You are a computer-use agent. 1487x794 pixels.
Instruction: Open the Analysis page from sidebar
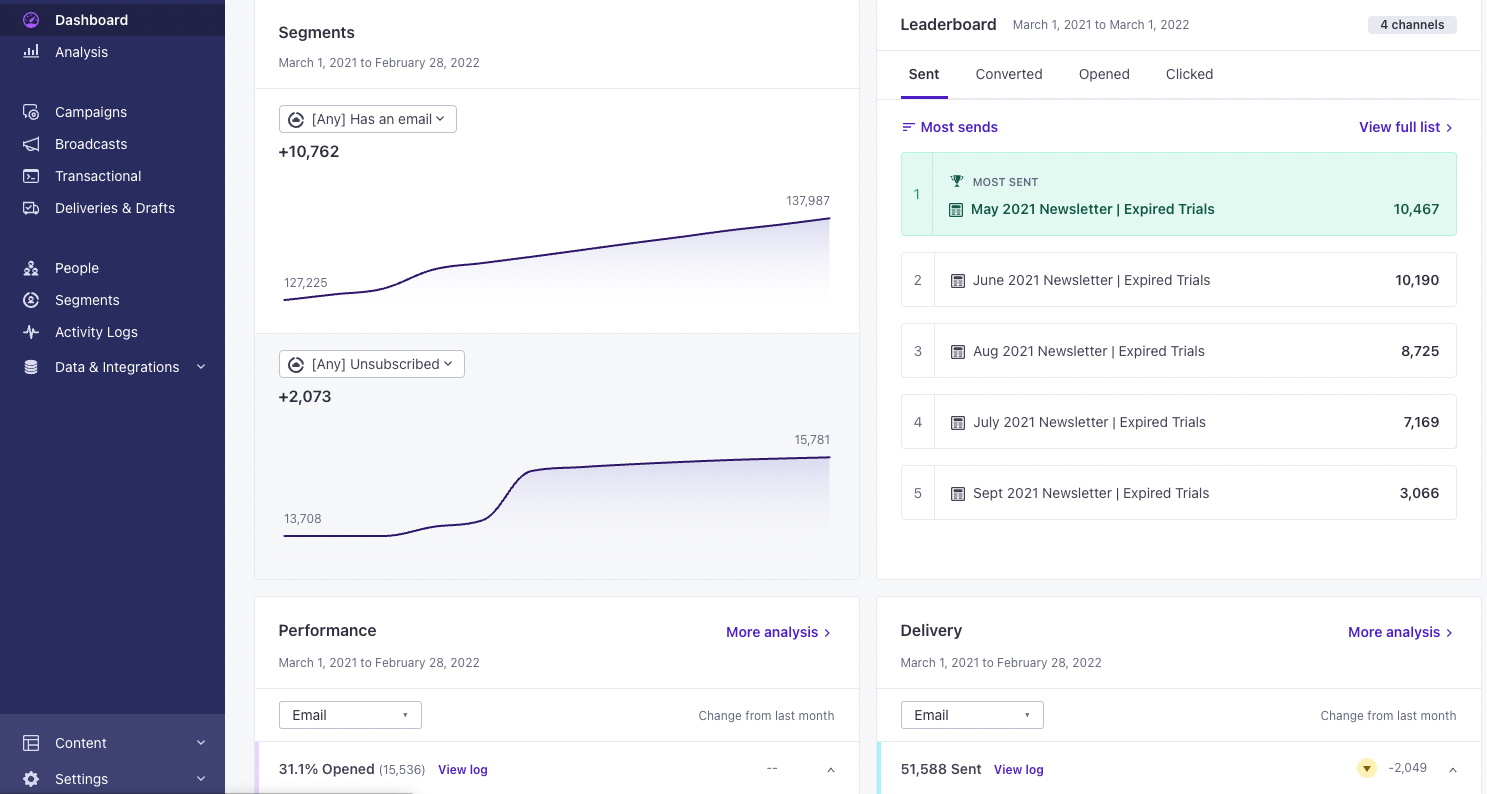tap(81, 52)
